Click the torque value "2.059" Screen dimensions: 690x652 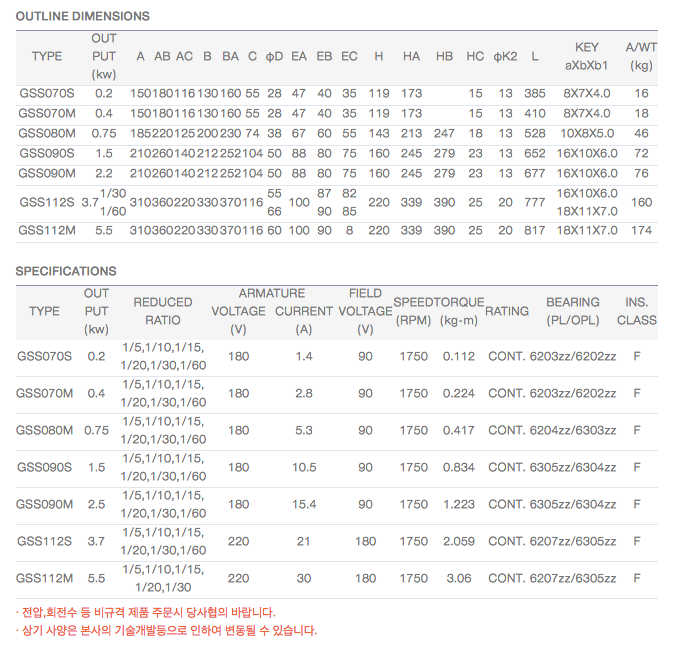(x=459, y=541)
